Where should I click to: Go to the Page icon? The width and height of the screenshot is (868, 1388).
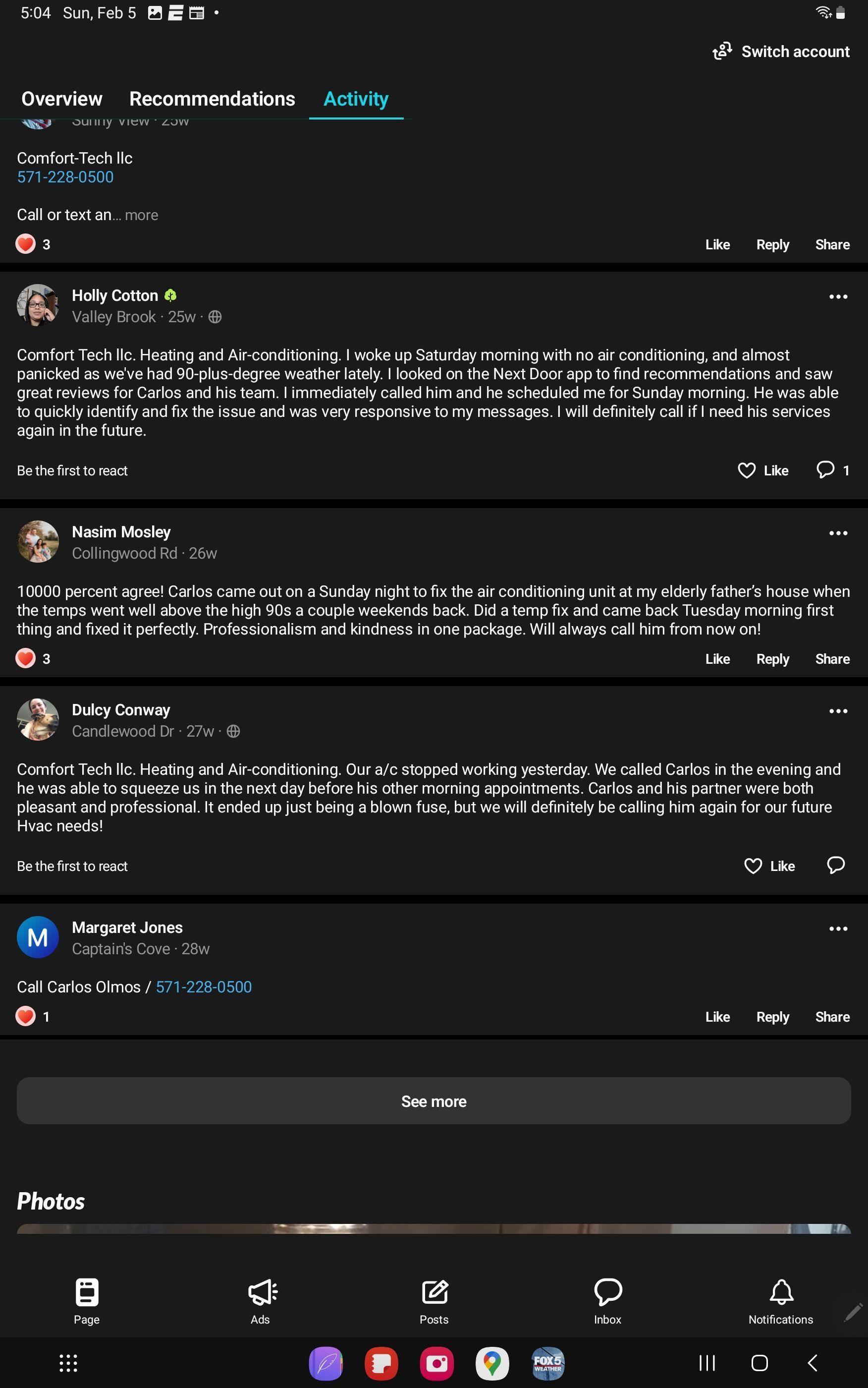(x=87, y=1293)
